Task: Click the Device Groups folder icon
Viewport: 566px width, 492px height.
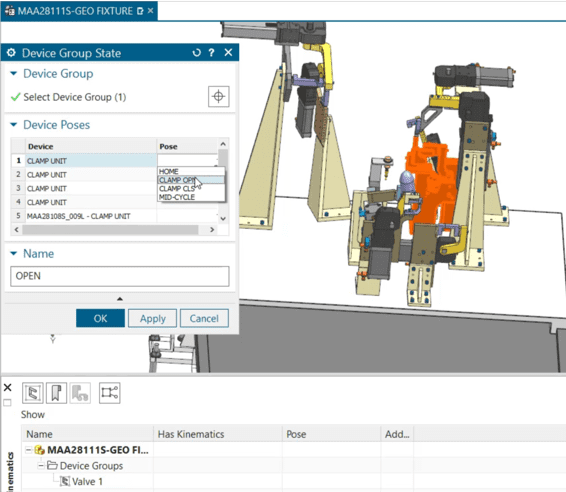Action: pyautogui.click(x=53, y=465)
